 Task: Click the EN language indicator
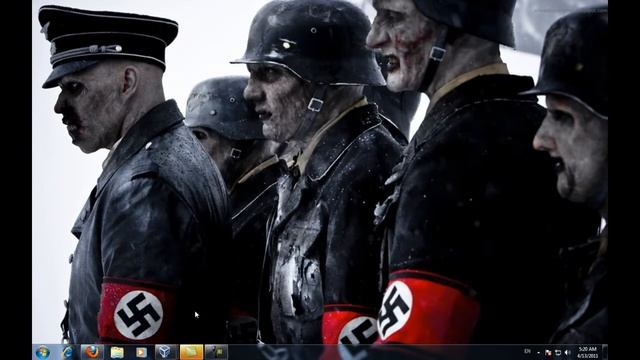click(x=527, y=351)
